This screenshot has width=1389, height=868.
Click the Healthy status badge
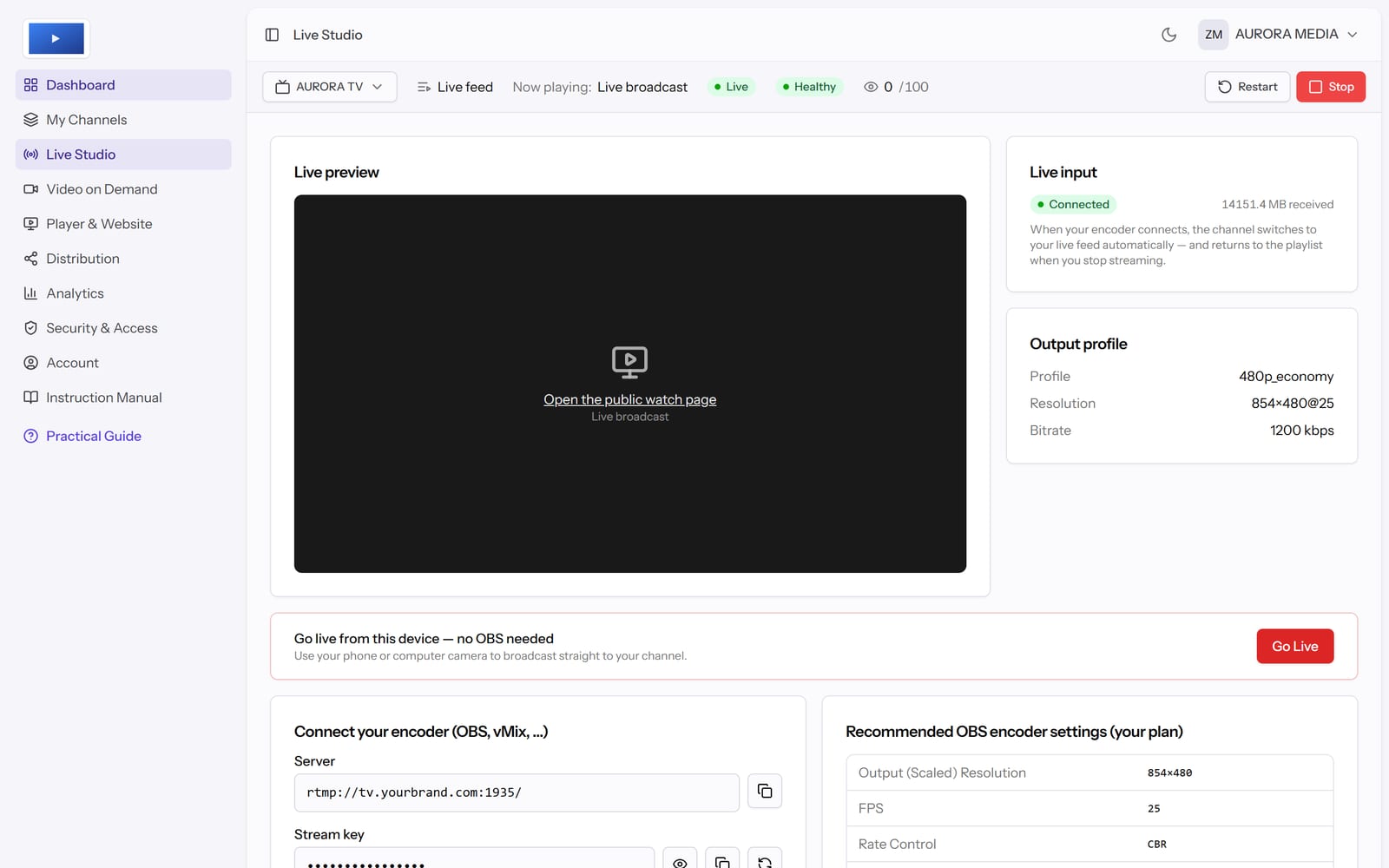(x=809, y=87)
